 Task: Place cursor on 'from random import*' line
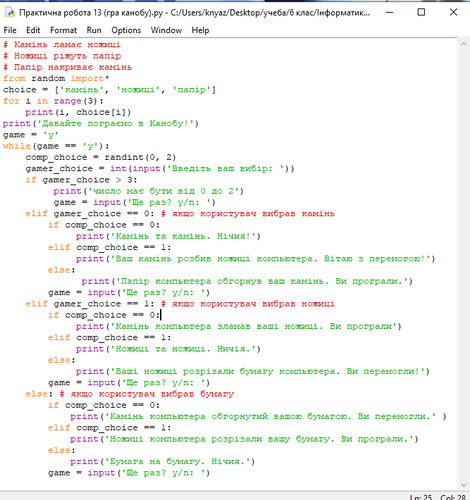point(56,78)
